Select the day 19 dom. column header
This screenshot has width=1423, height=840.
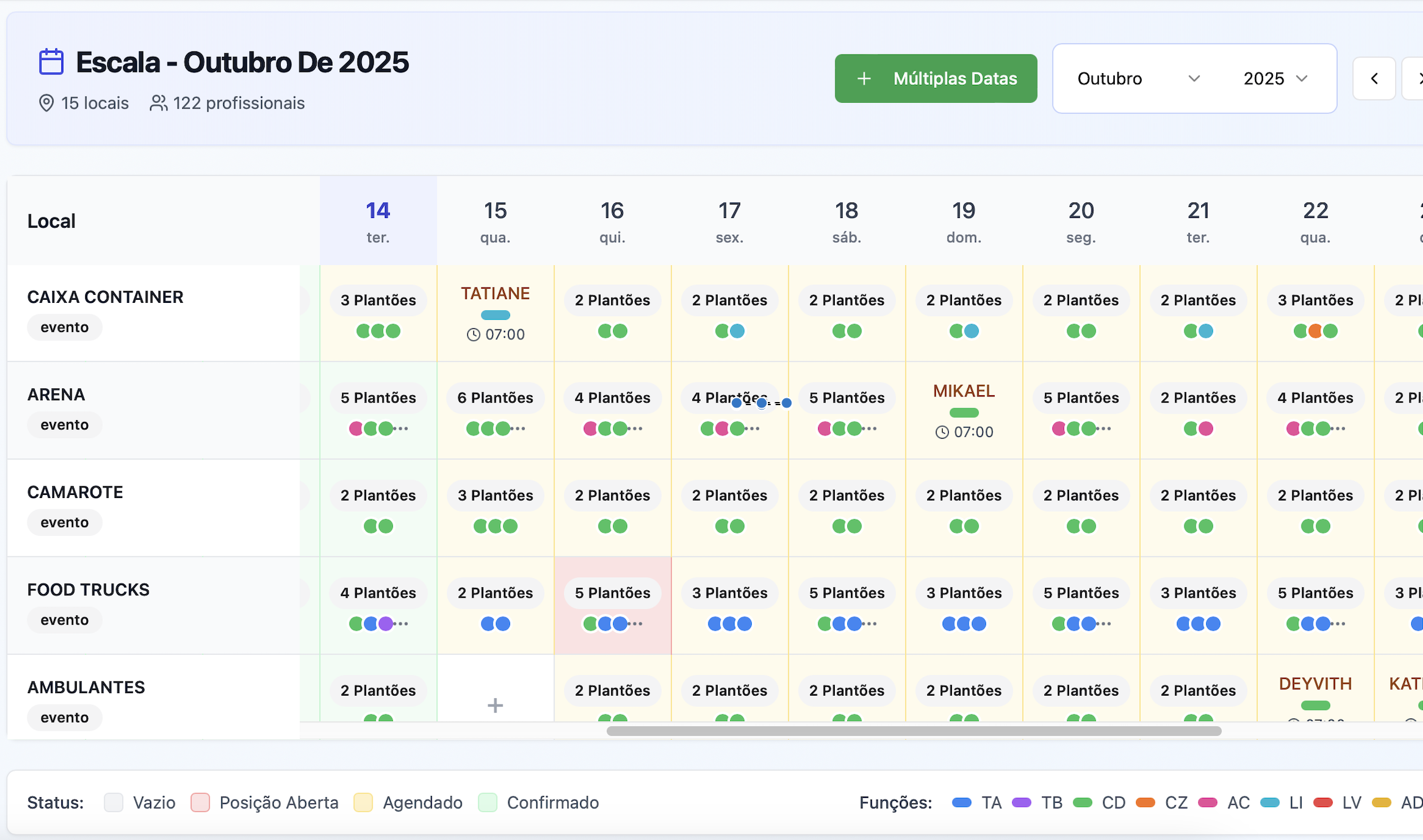click(x=963, y=221)
